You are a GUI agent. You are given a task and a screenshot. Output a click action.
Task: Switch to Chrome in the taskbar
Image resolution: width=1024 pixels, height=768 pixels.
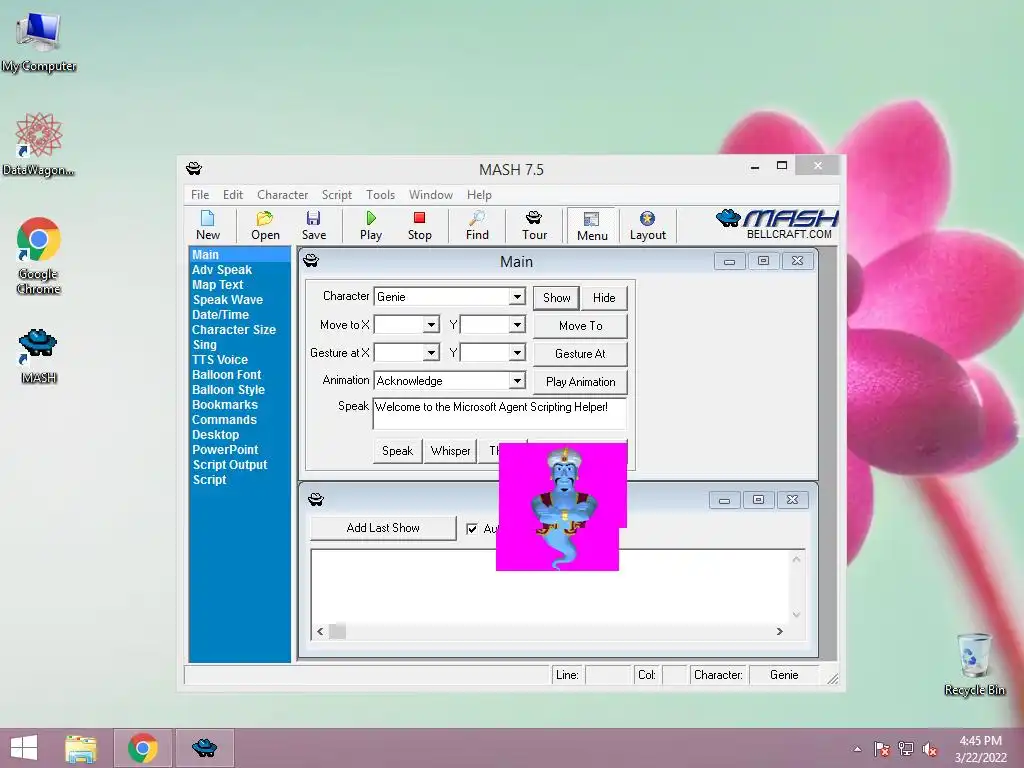[143, 748]
